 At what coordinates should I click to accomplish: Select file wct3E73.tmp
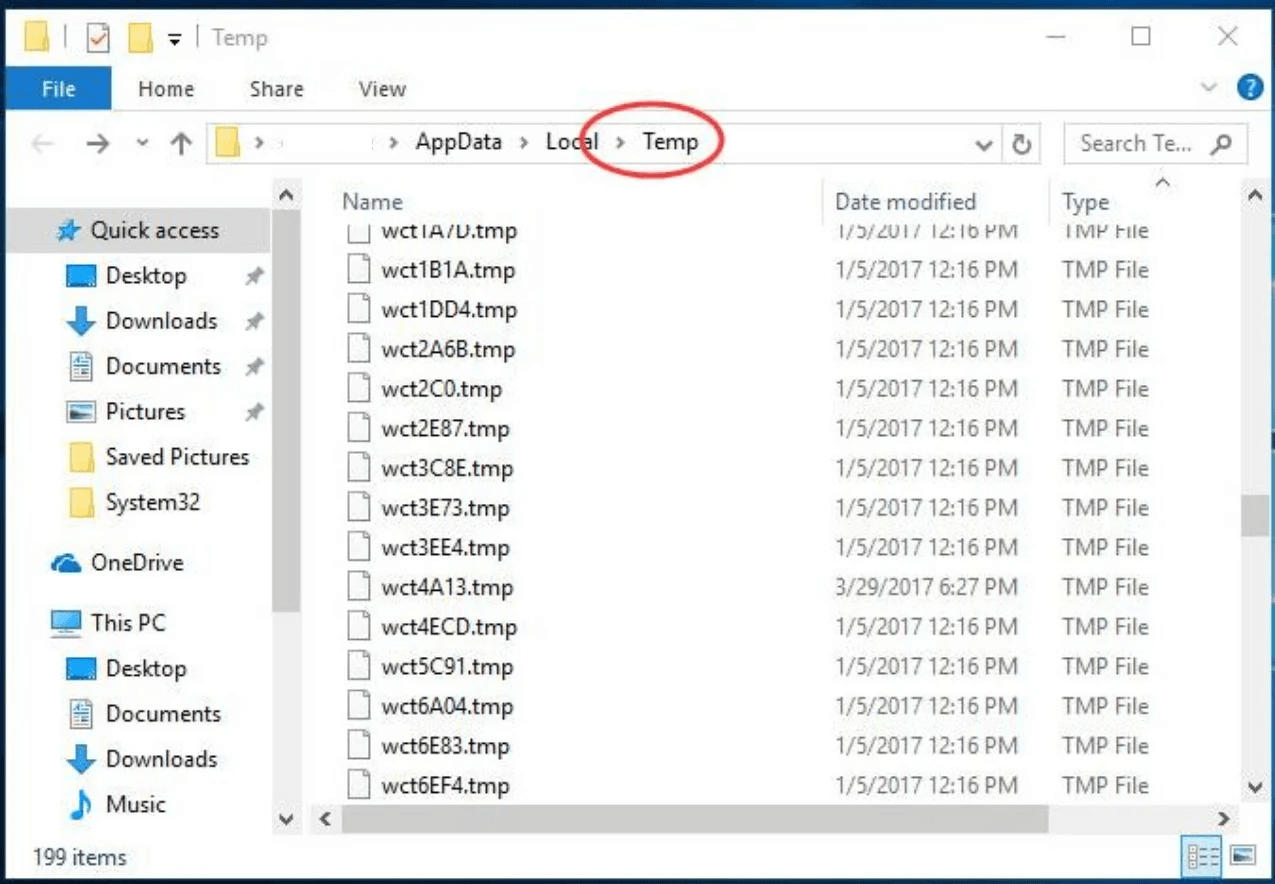tap(445, 508)
